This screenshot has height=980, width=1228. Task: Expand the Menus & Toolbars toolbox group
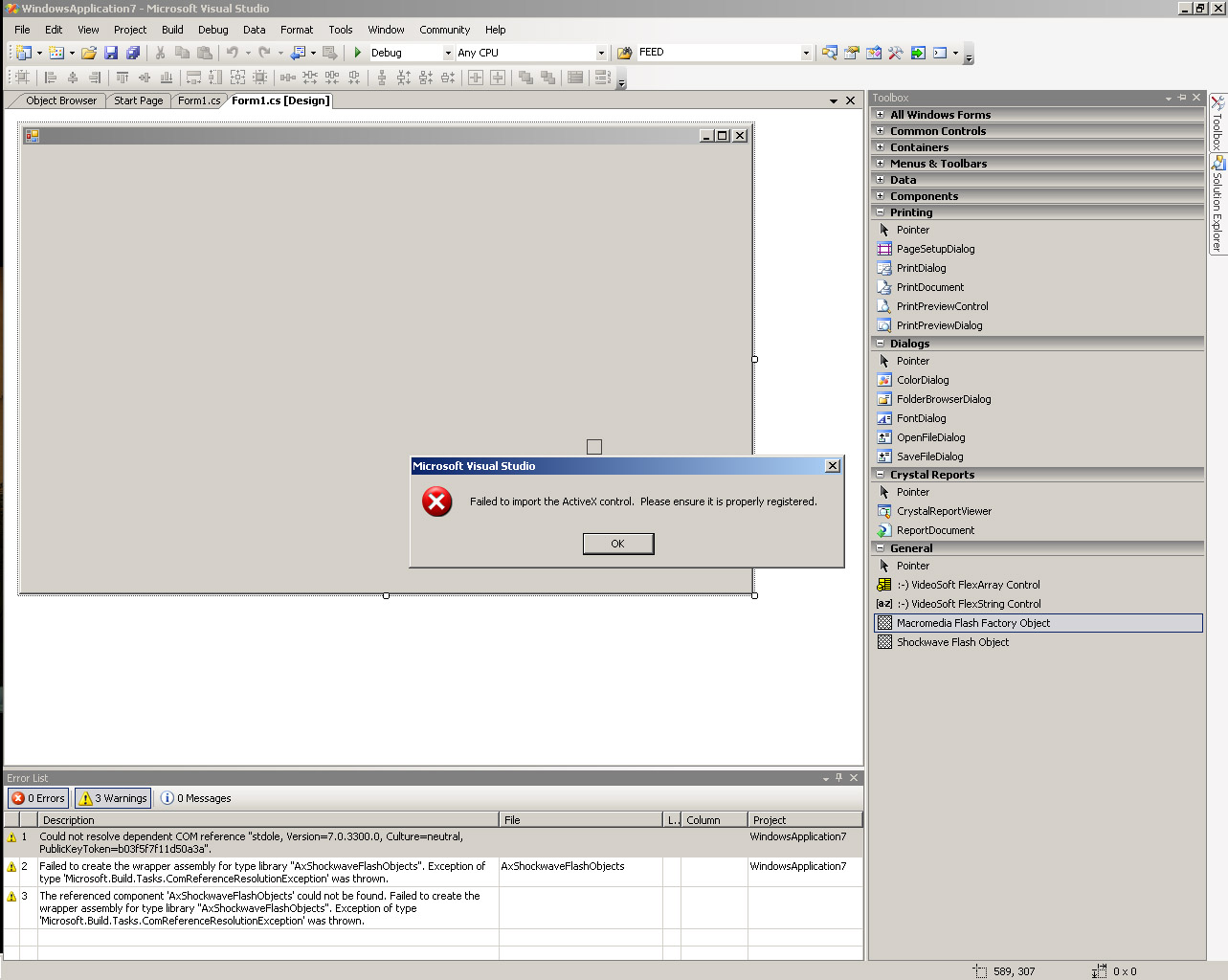tap(881, 164)
